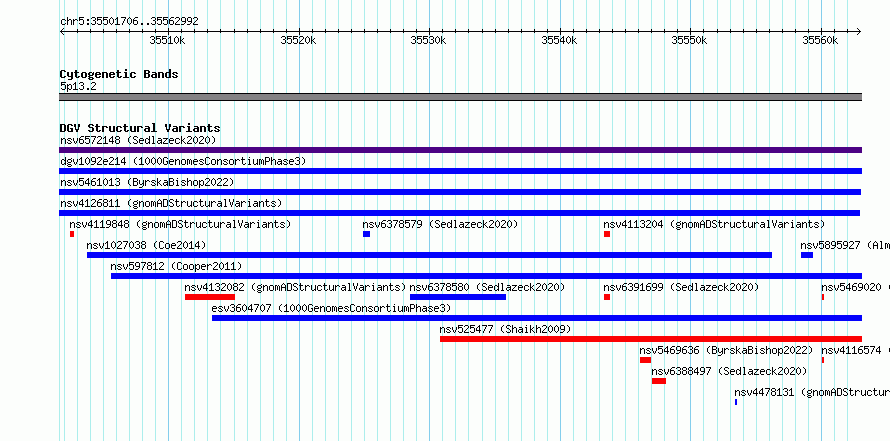
Task: Select the tiny blue nsv4478131 marker
Action: 736,402
